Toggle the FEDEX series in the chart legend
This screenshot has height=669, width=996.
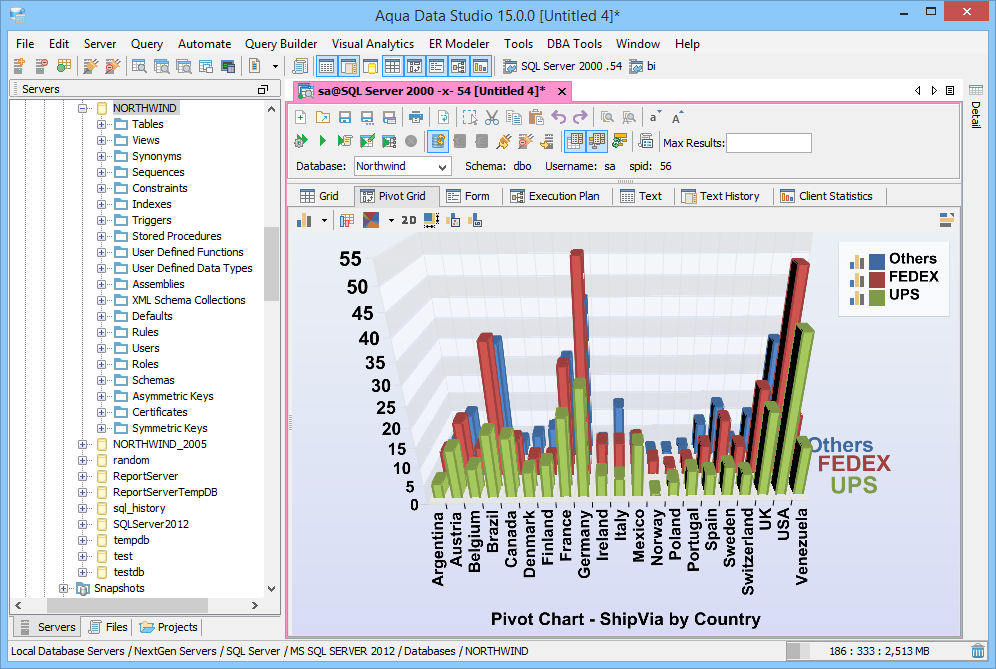coord(913,276)
